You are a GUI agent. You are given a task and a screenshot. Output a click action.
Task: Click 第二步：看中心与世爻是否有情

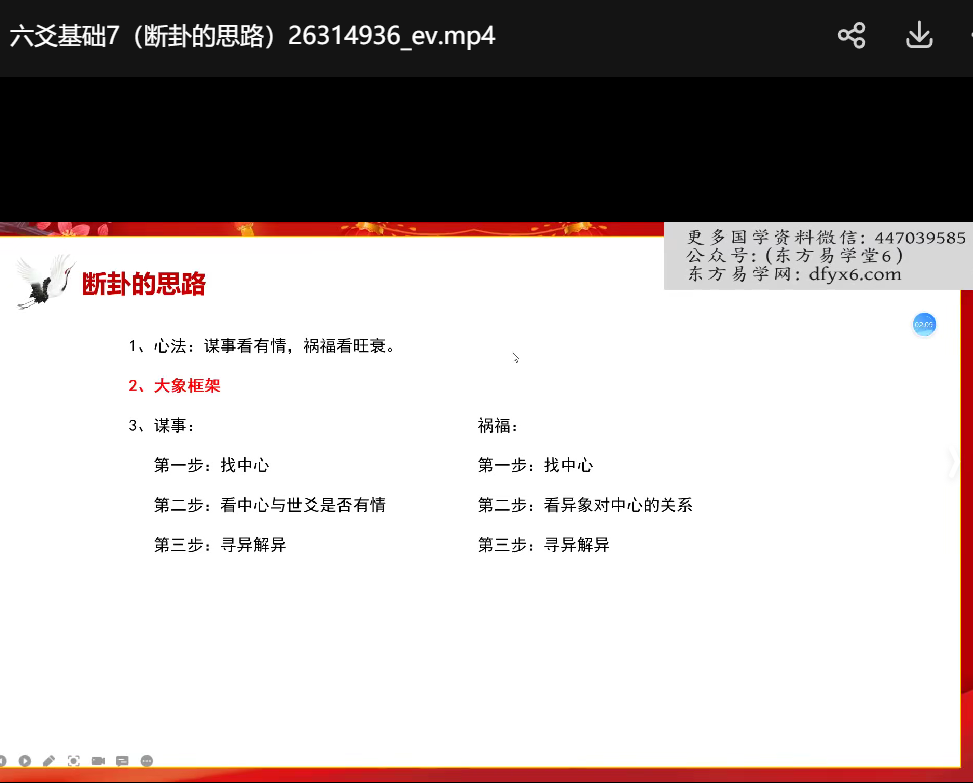tap(270, 505)
